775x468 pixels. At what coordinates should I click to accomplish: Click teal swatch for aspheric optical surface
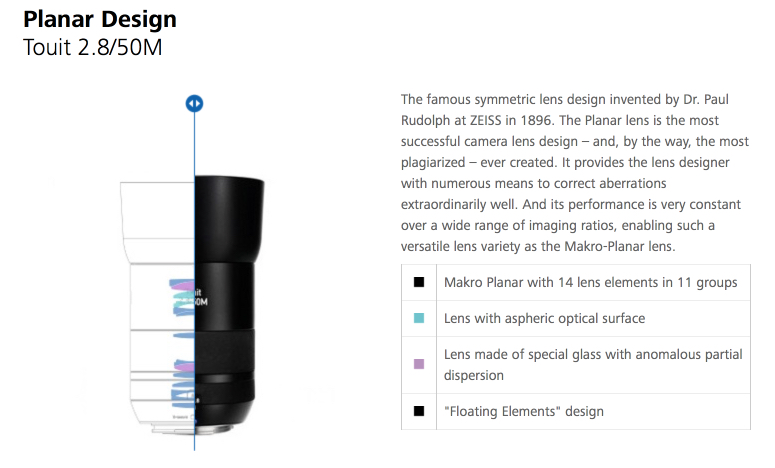[419, 318]
